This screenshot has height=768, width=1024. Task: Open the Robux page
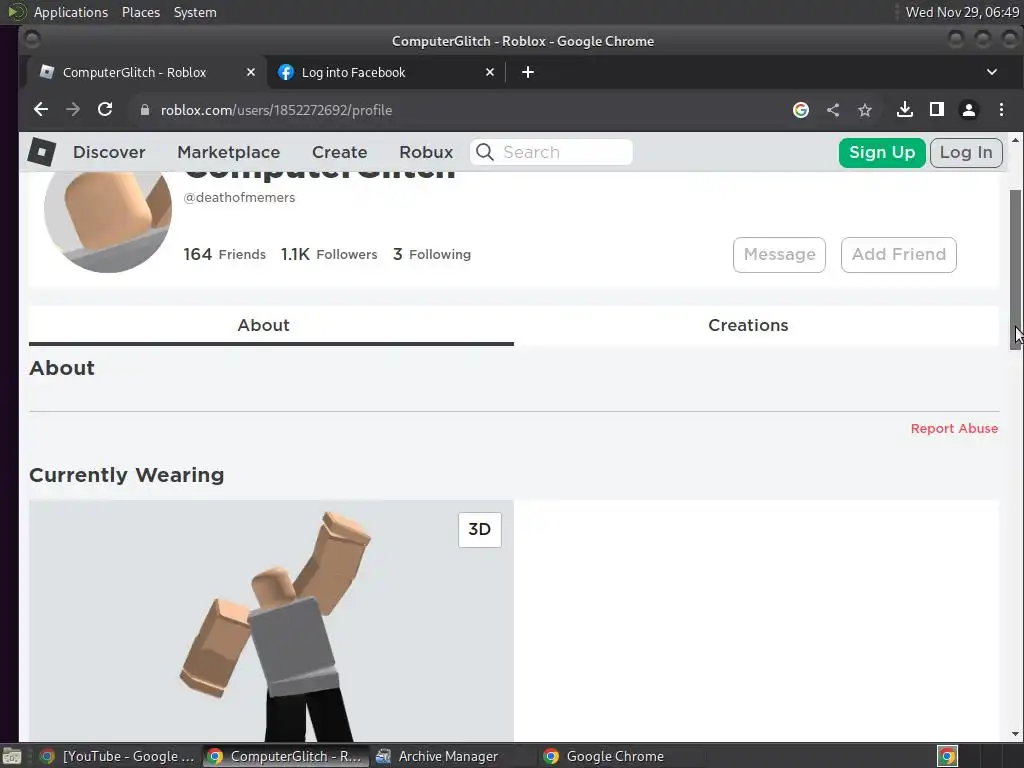pyautogui.click(x=426, y=152)
